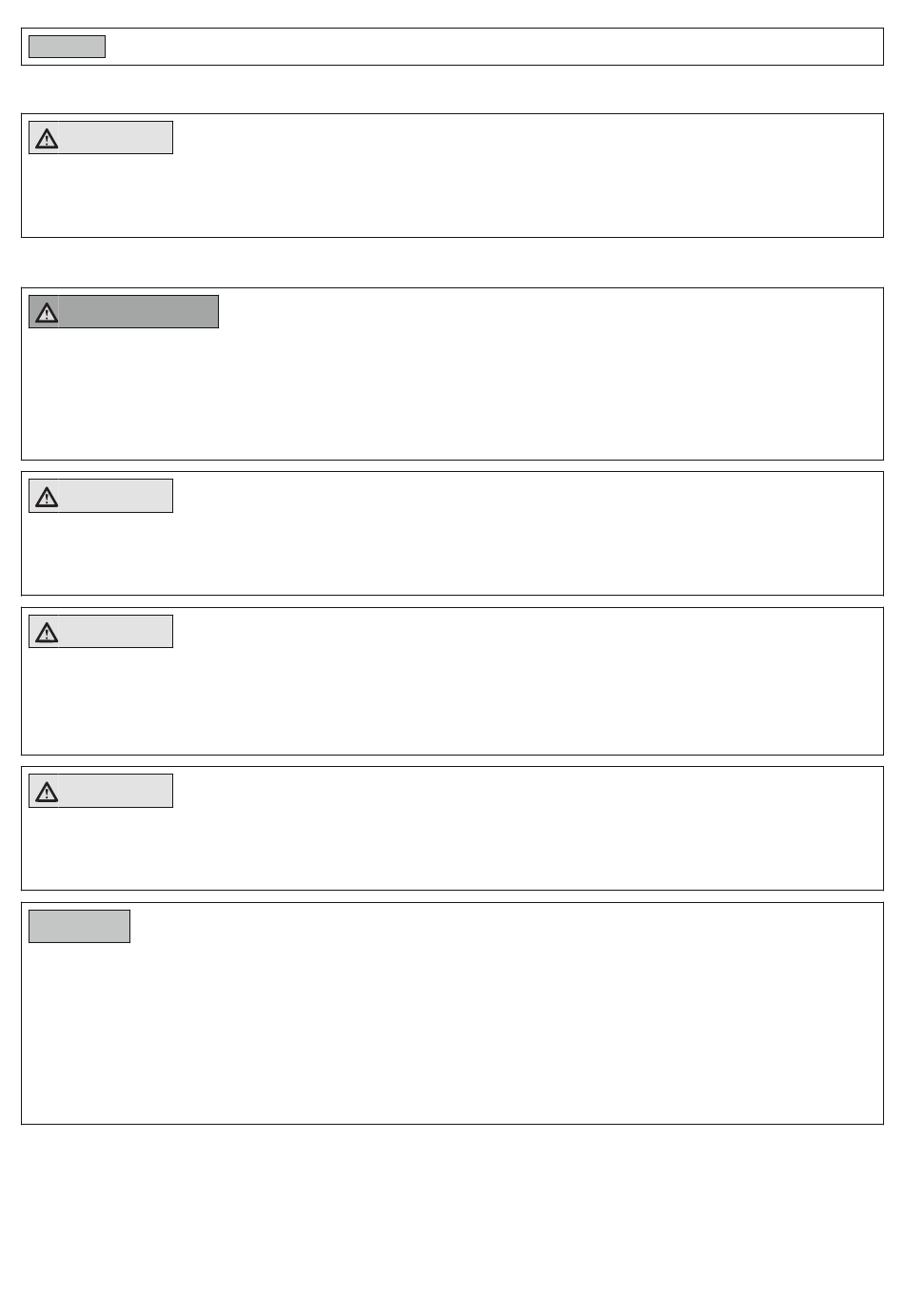The image size is (904, 1316).
Task: Click the light gray label of the fourth warning box
Action: pos(101,632)
